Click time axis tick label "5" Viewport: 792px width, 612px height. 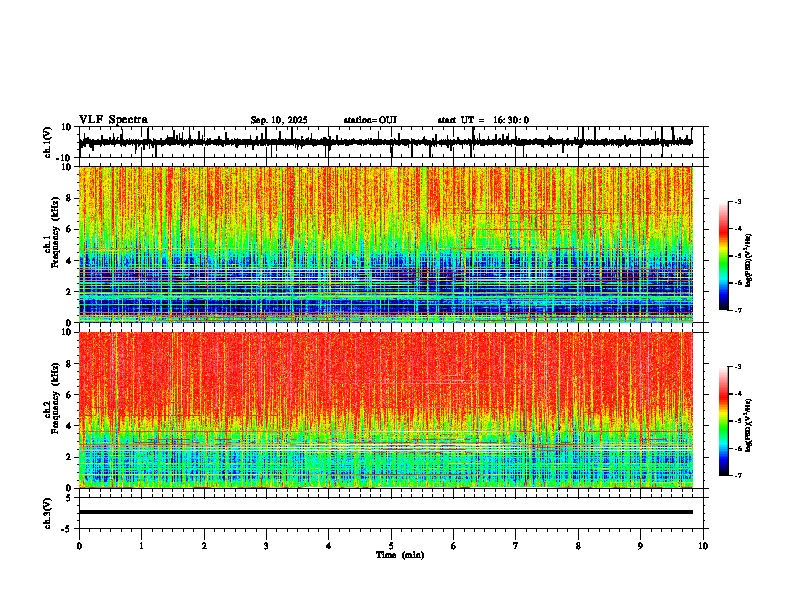tap(391, 546)
